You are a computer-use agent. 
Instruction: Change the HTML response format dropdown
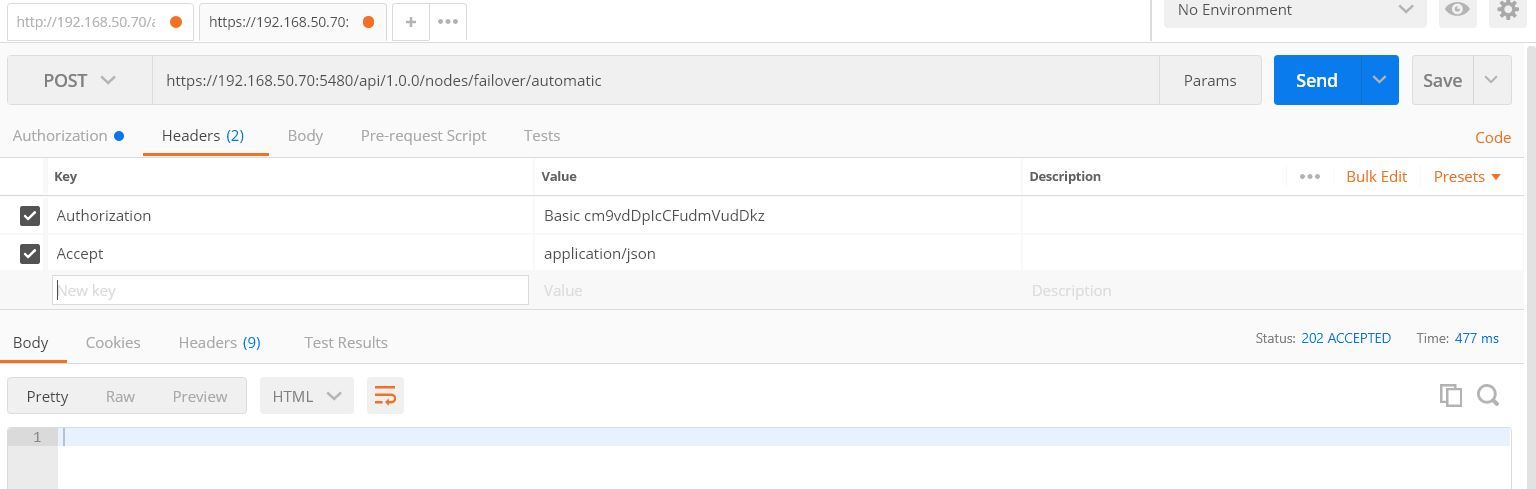coord(306,396)
